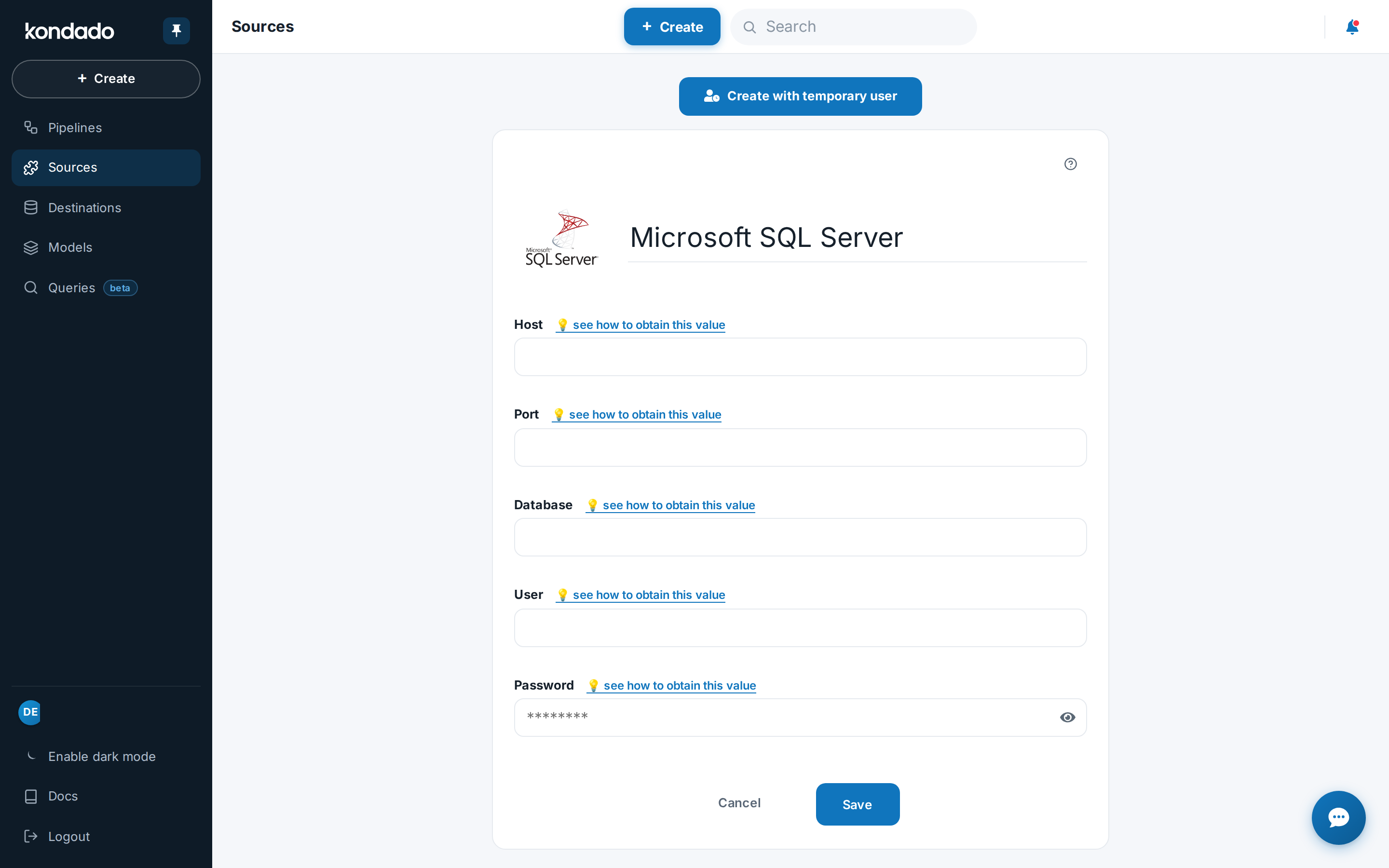The width and height of the screenshot is (1389, 868).
Task: Open the chat support bubble
Action: [1338, 817]
